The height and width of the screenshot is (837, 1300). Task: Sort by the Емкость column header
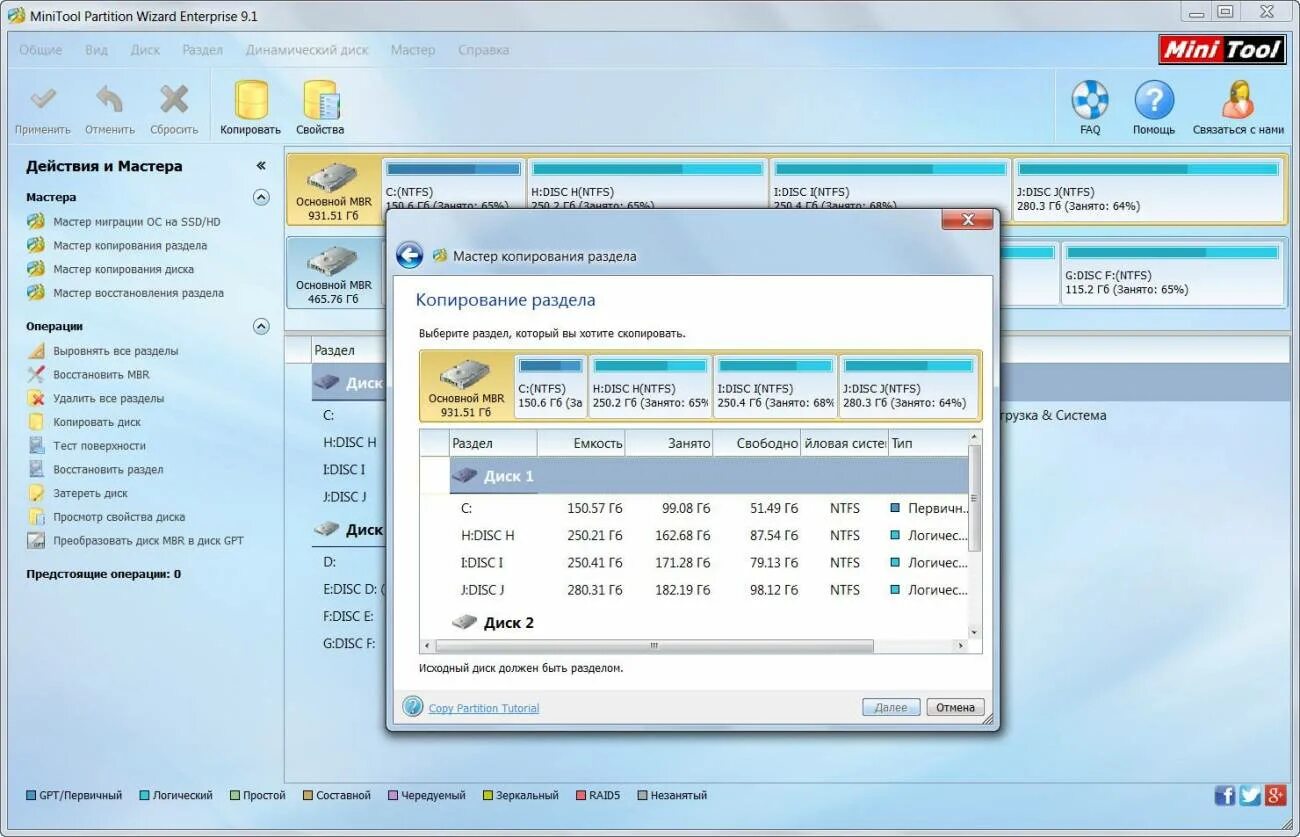pyautogui.click(x=582, y=443)
